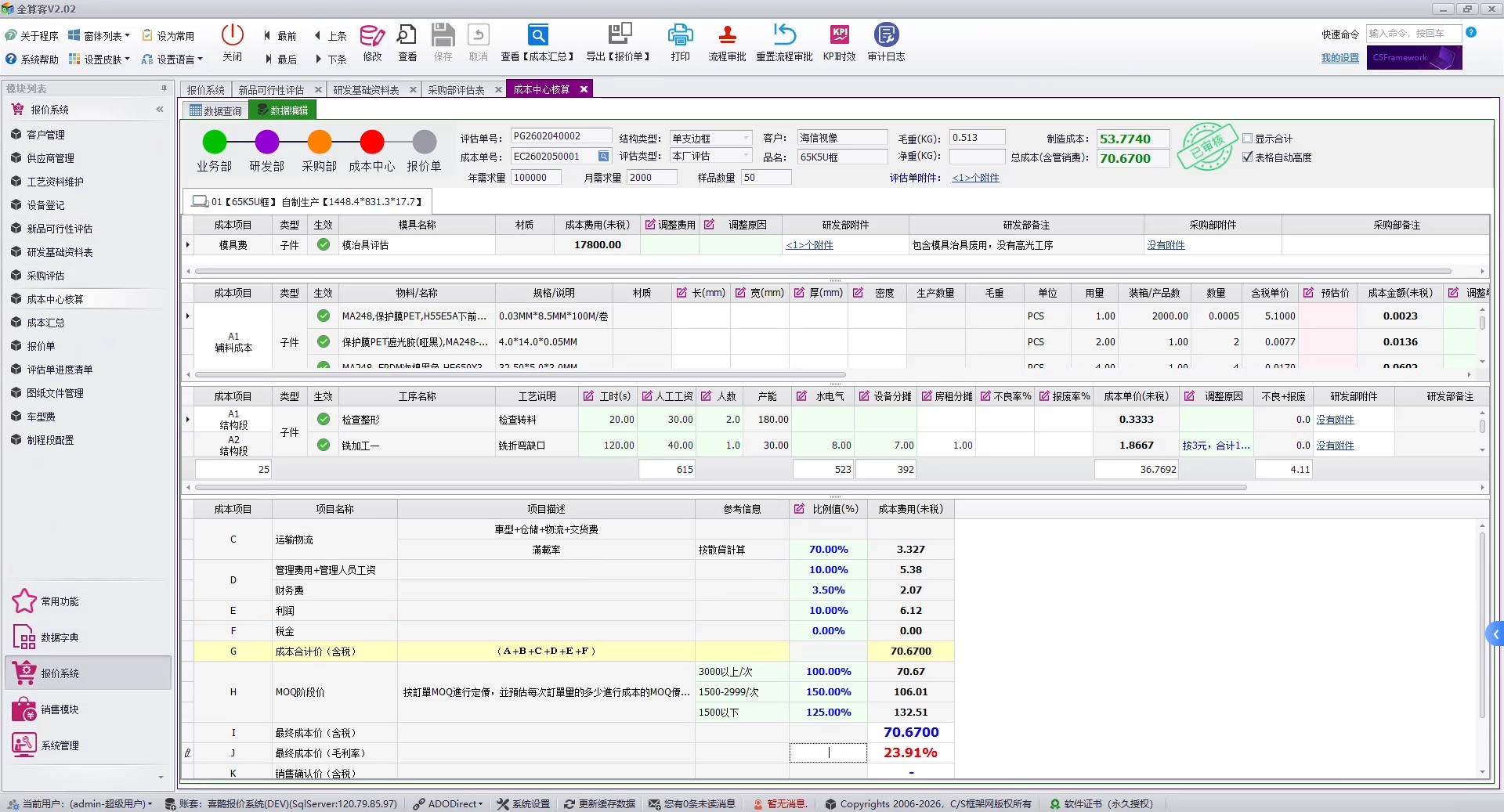Switch to 数据查询 sub-tab
1504x812 pixels.
[x=215, y=110]
